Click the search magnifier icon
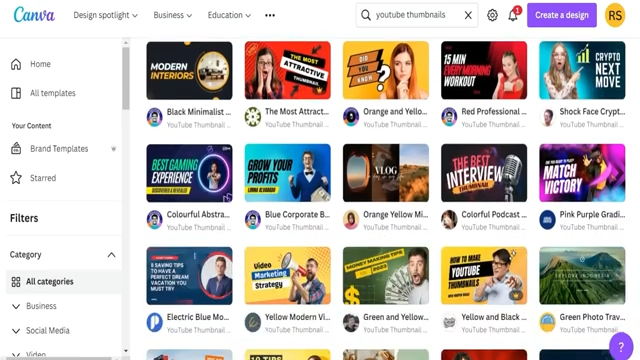The image size is (640, 360). (366, 16)
